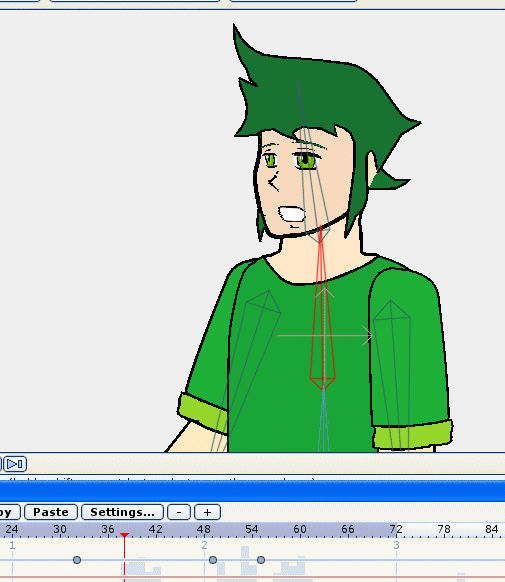
Task: Click the step forward one frame button
Action: coord(15,464)
